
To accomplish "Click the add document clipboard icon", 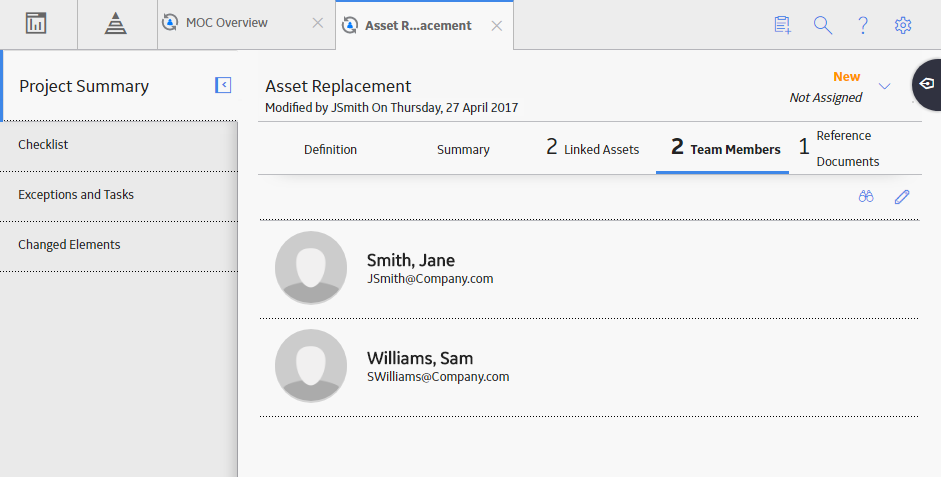I will 782,25.
